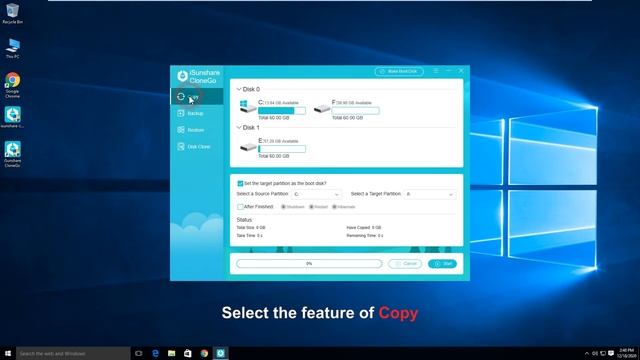The width and height of the screenshot is (640, 360).
Task: Click the F: partition usage bar
Action: pyautogui.click(x=355, y=111)
